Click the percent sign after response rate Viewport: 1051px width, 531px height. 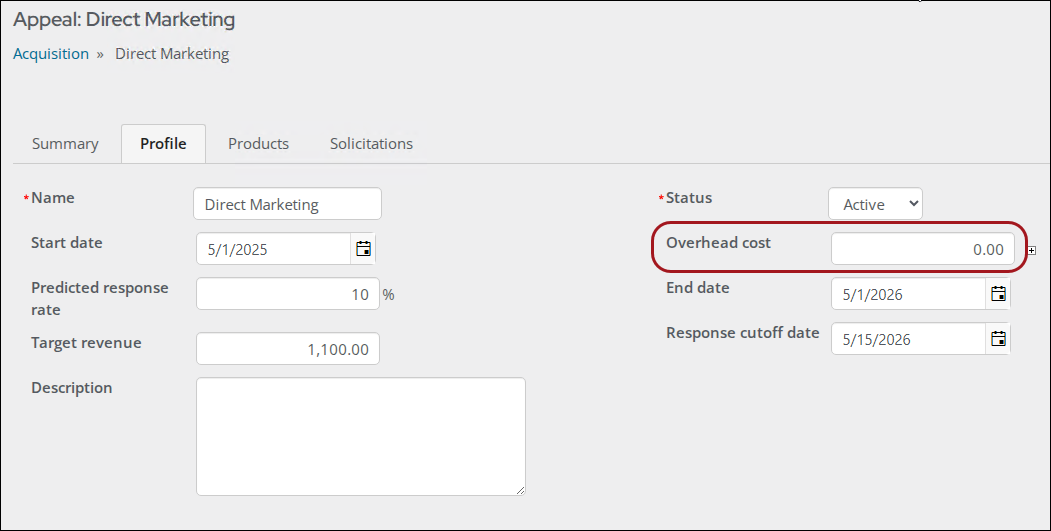click(388, 294)
